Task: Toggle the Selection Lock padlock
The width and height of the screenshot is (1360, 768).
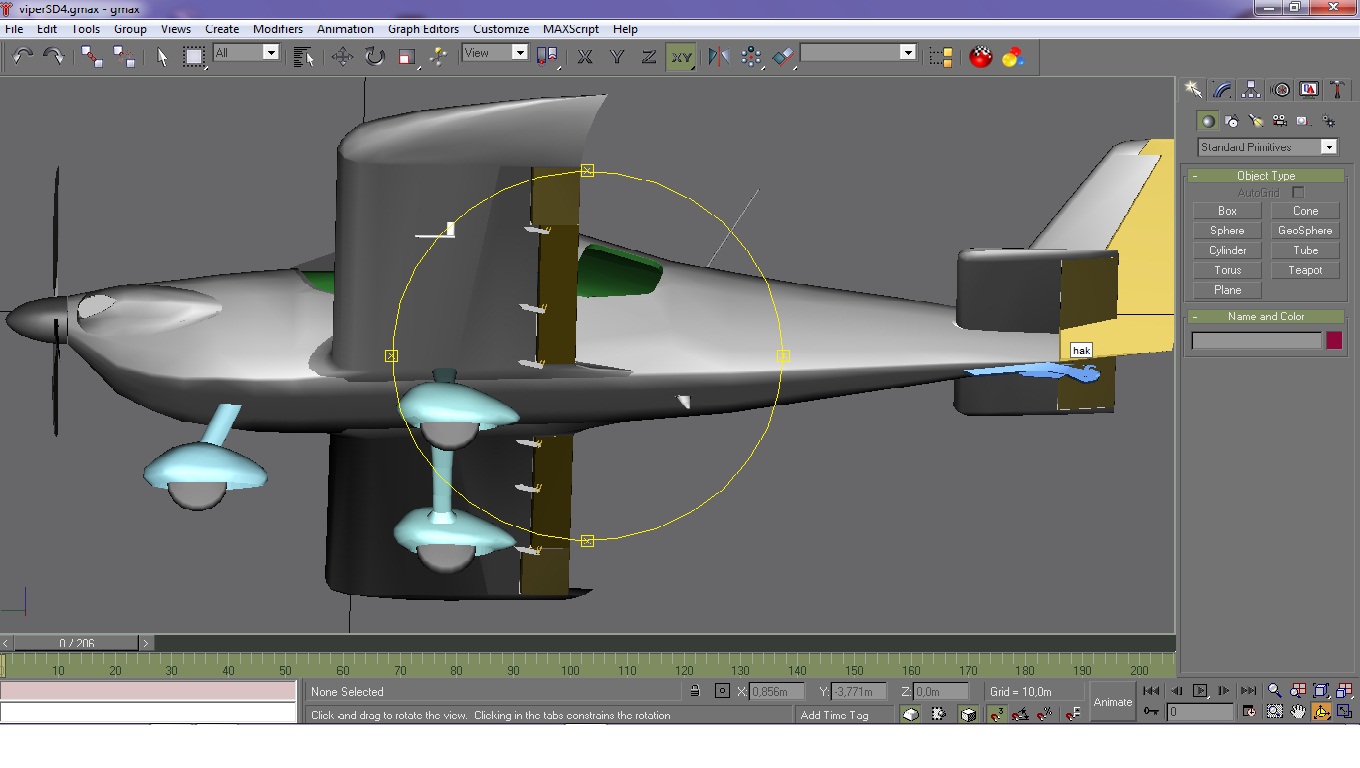Action: coord(695,691)
